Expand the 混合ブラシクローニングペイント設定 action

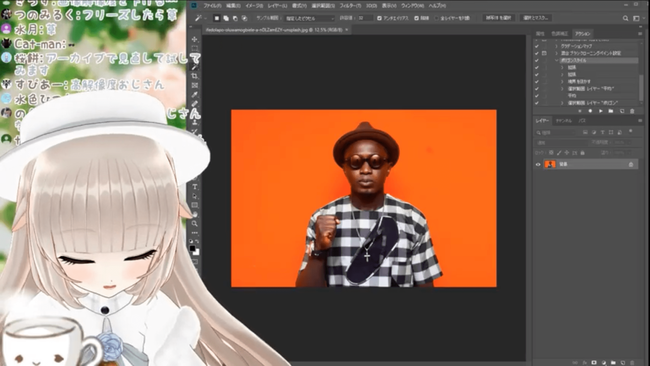point(557,53)
